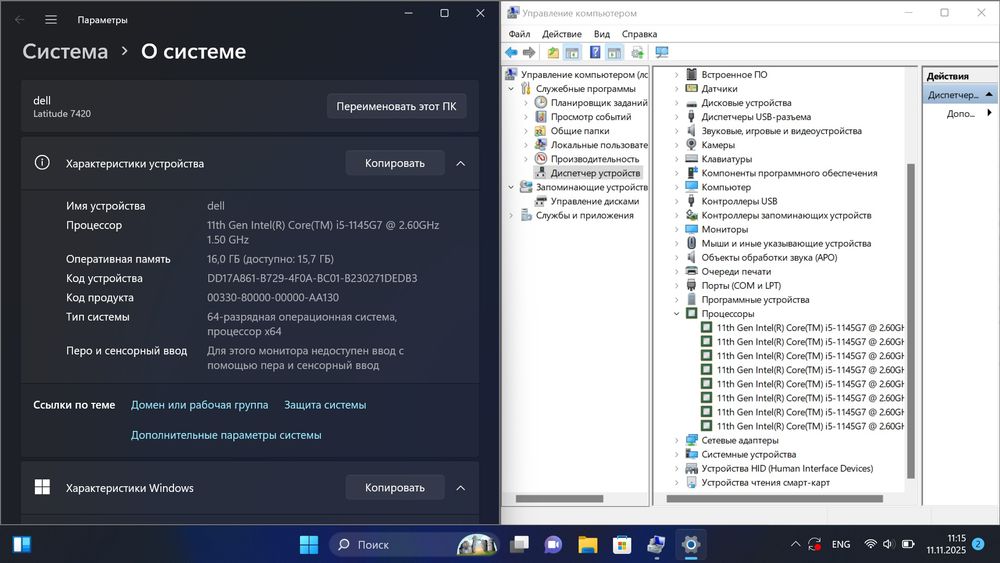The width and height of the screenshot is (1000, 563).
Task: Select Управление дисками in the tree
Action: coord(594,201)
